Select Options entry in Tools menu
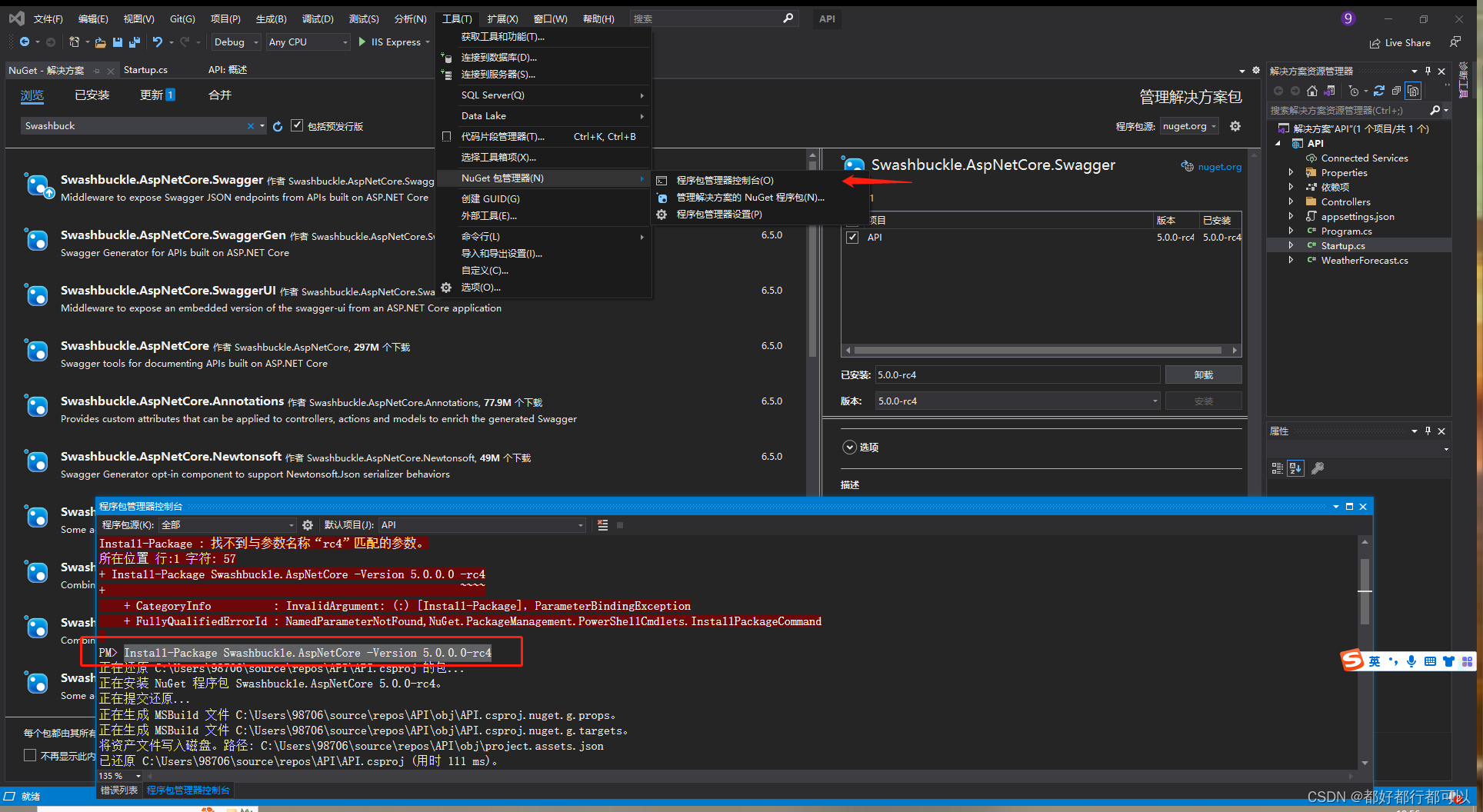 click(481, 288)
